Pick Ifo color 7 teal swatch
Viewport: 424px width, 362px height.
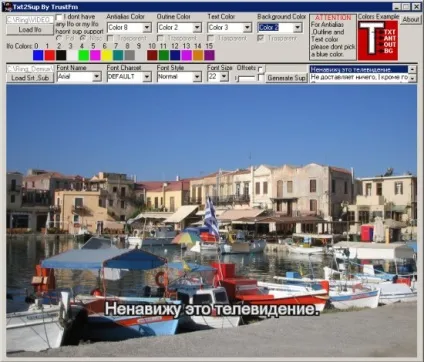[118, 55]
